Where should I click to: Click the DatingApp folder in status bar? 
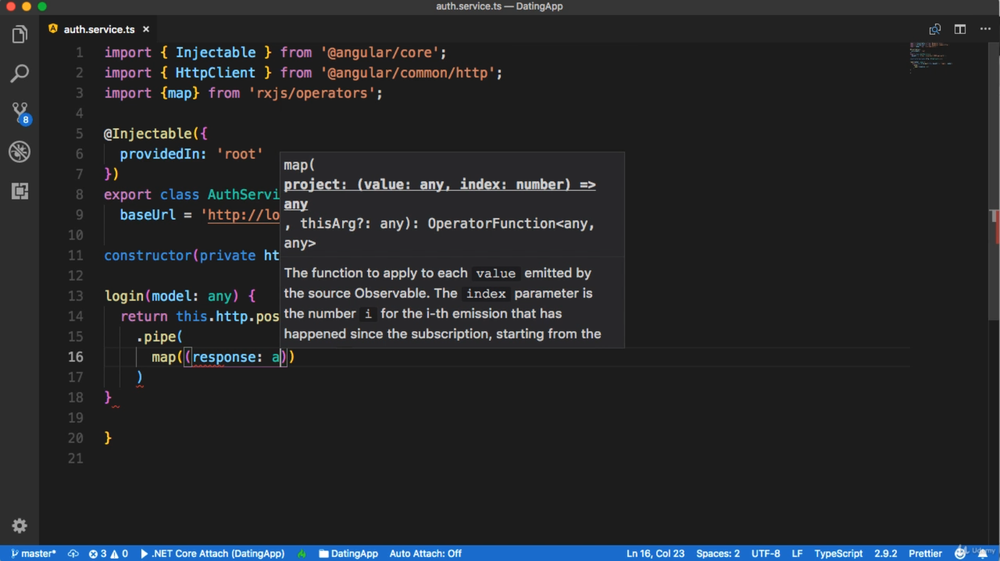point(348,553)
